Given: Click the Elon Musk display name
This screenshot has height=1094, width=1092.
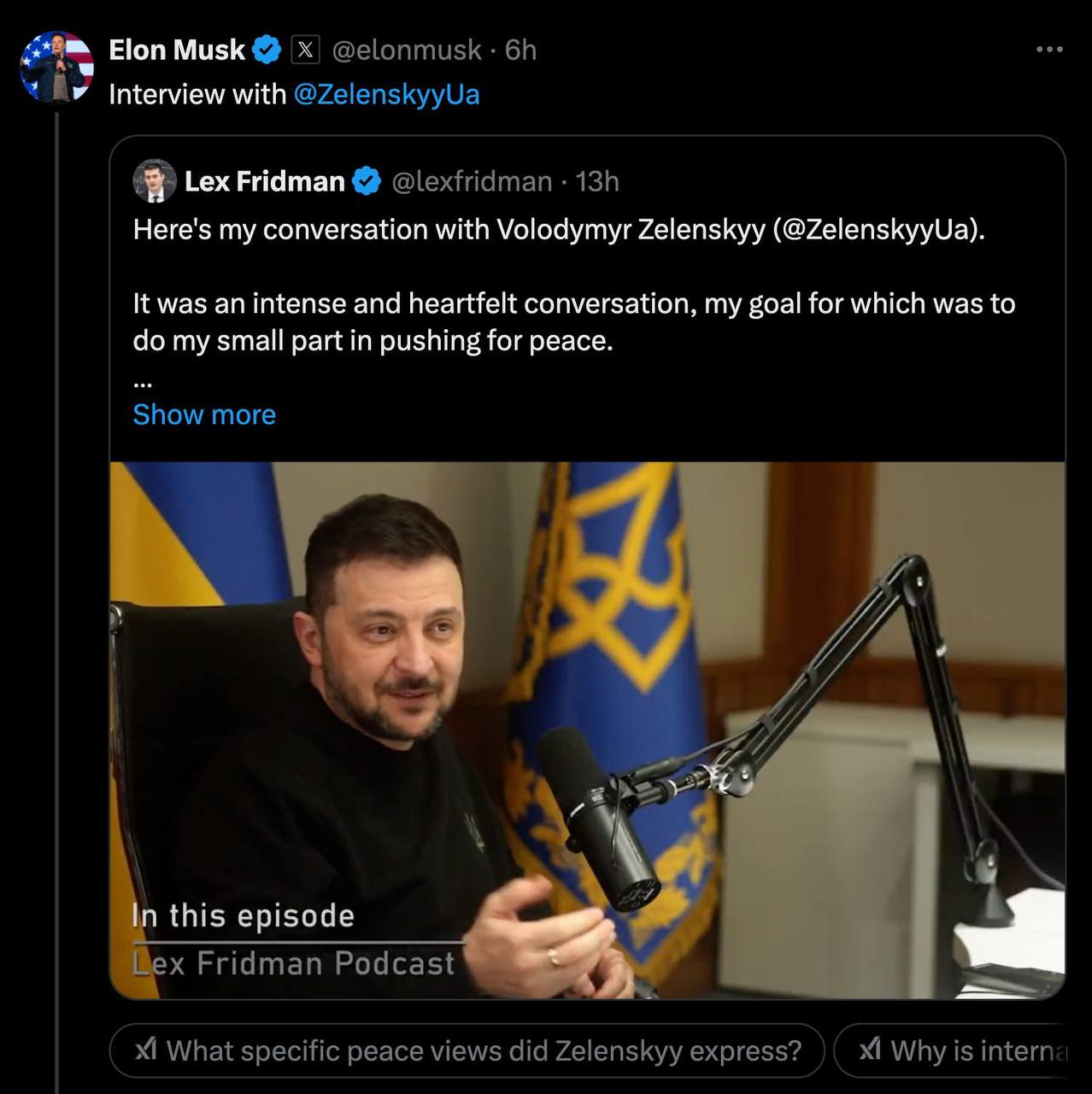Looking at the screenshot, I should [x=177, y=50].
